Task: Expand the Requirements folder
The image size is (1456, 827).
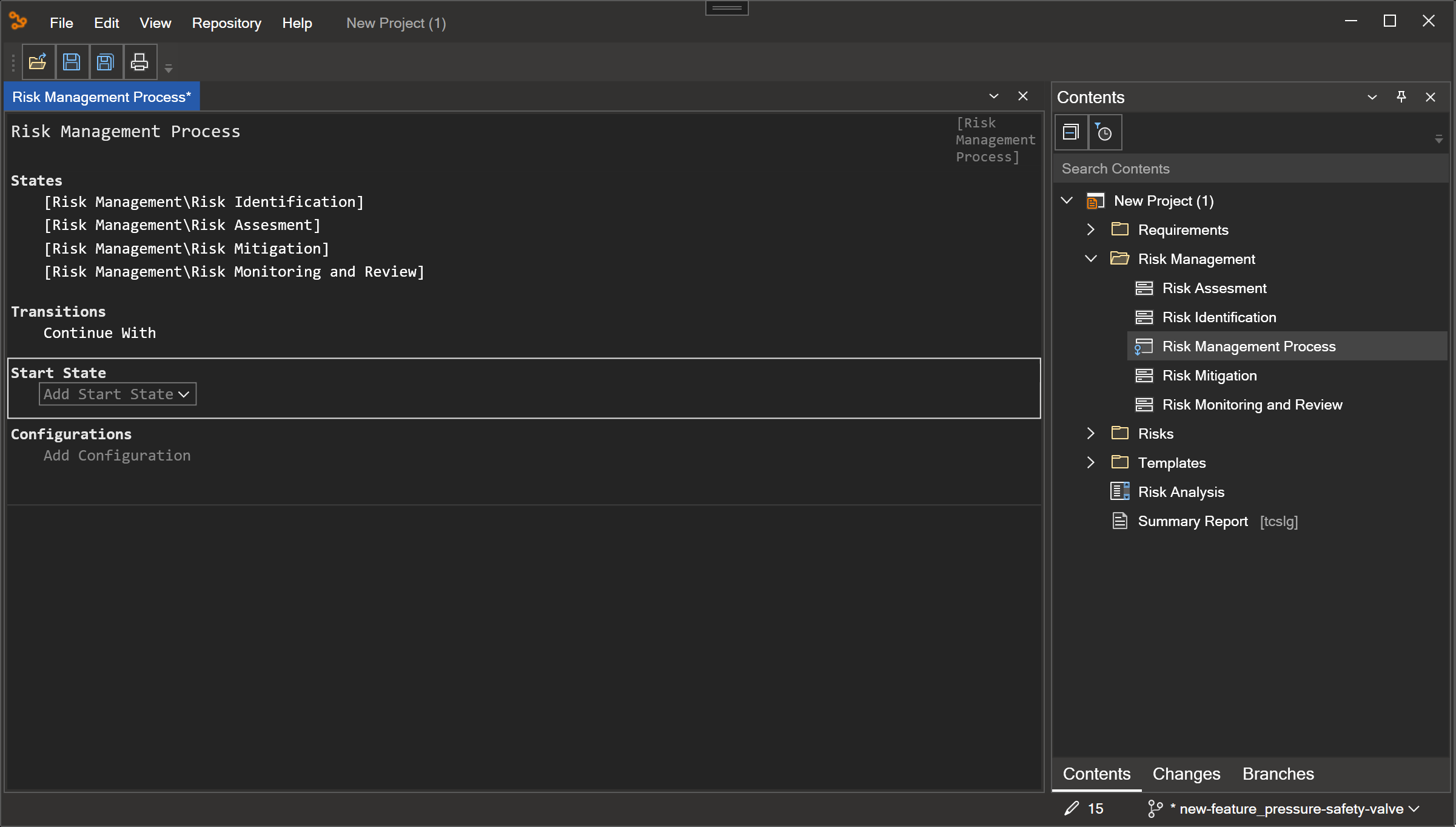Action: 1090,229
